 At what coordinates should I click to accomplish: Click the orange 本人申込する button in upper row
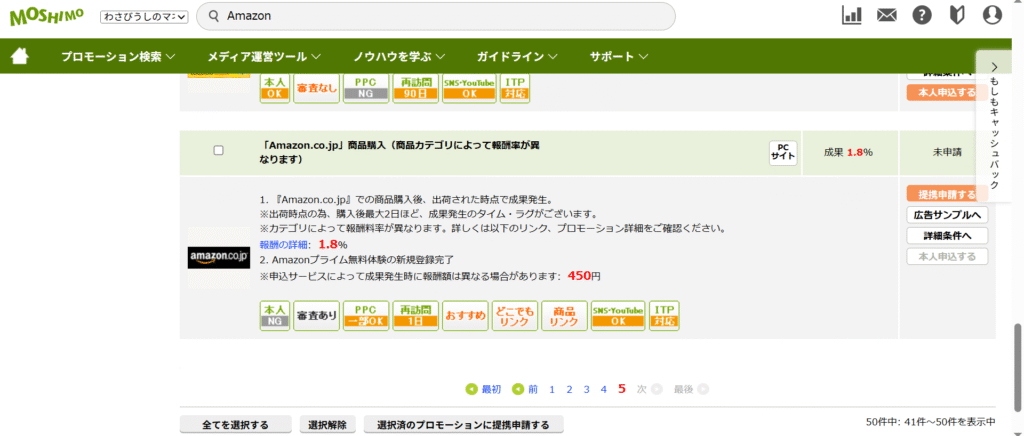pyautogui.click(x=947, y=92)
